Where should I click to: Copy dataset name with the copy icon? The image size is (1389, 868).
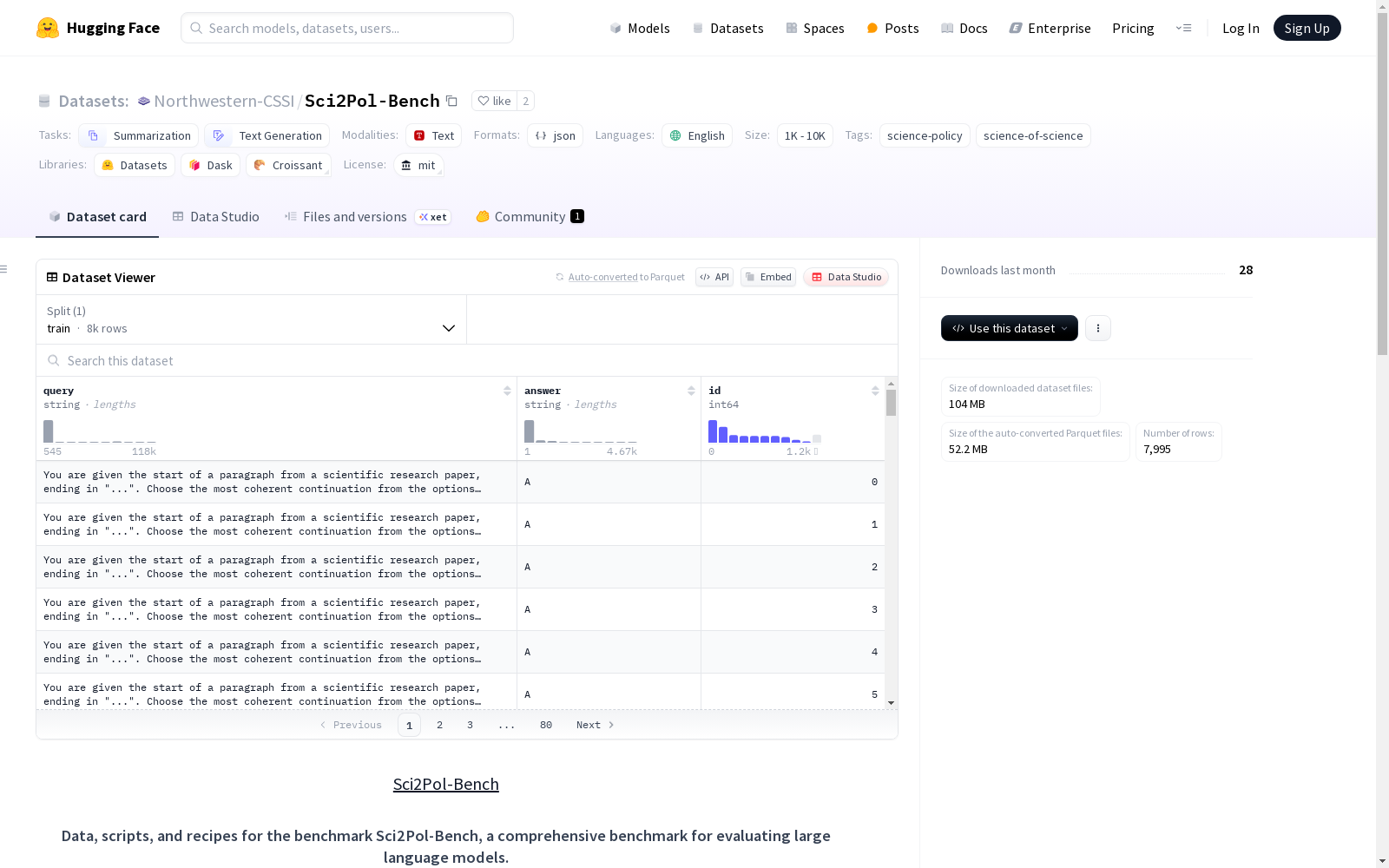click(451, 101)
